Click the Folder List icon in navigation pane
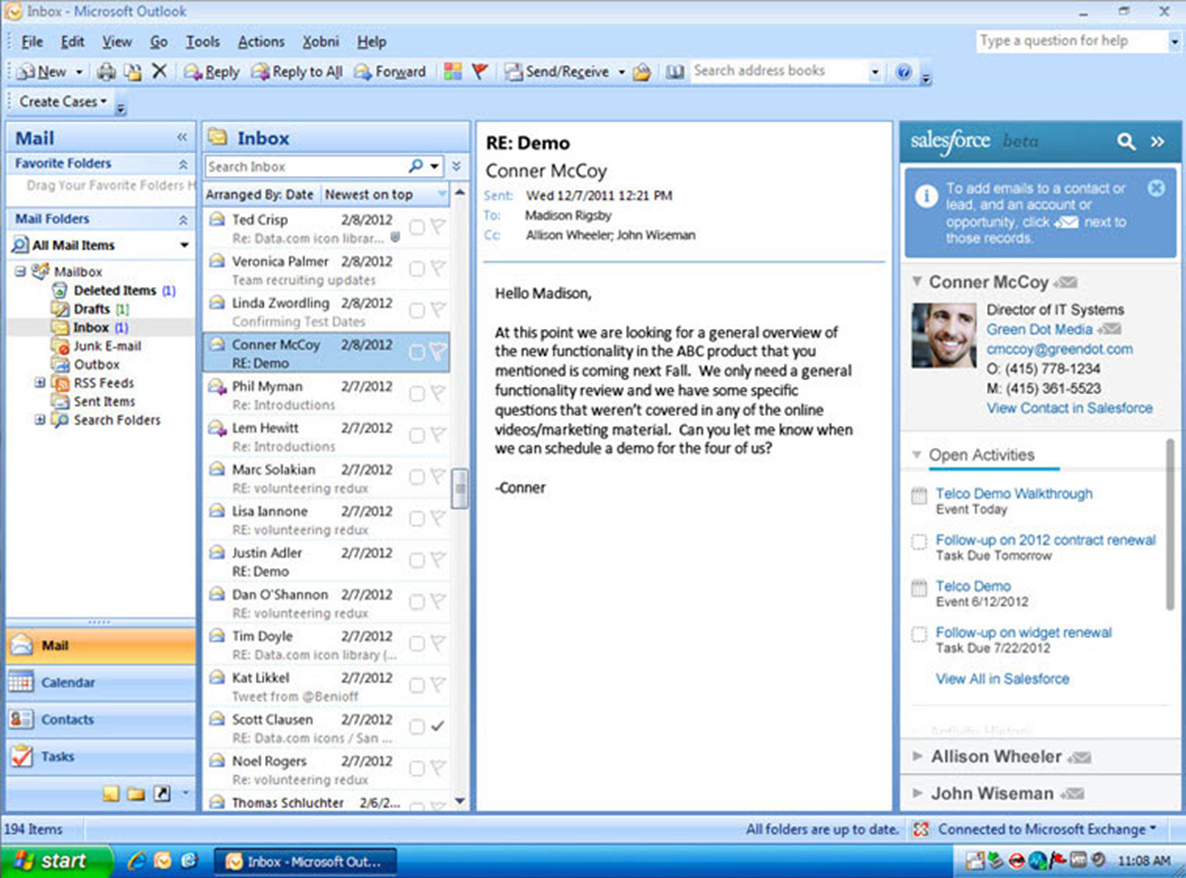This screenshot has width=1186, height=878. (136, 793)
